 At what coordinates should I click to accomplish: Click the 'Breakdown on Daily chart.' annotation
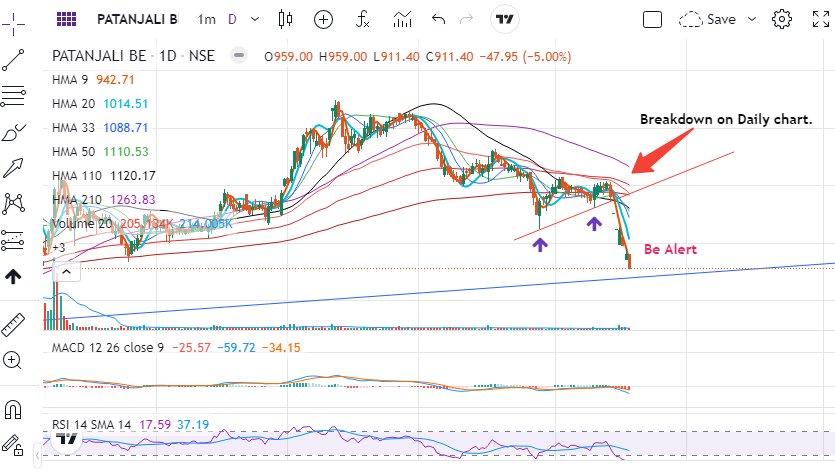click(726, 119)
